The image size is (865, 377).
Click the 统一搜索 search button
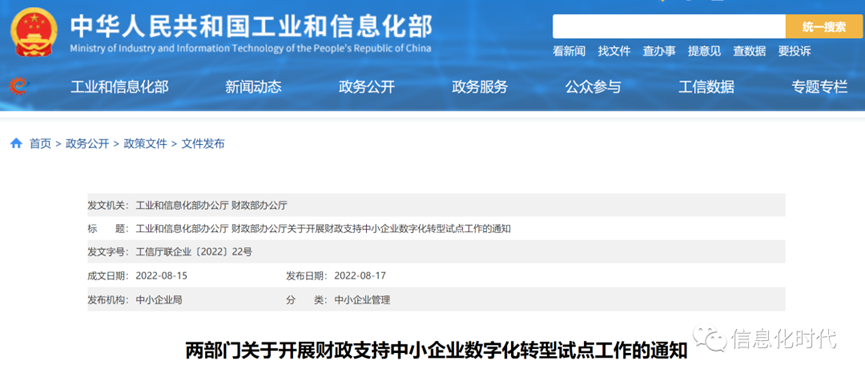824,26
